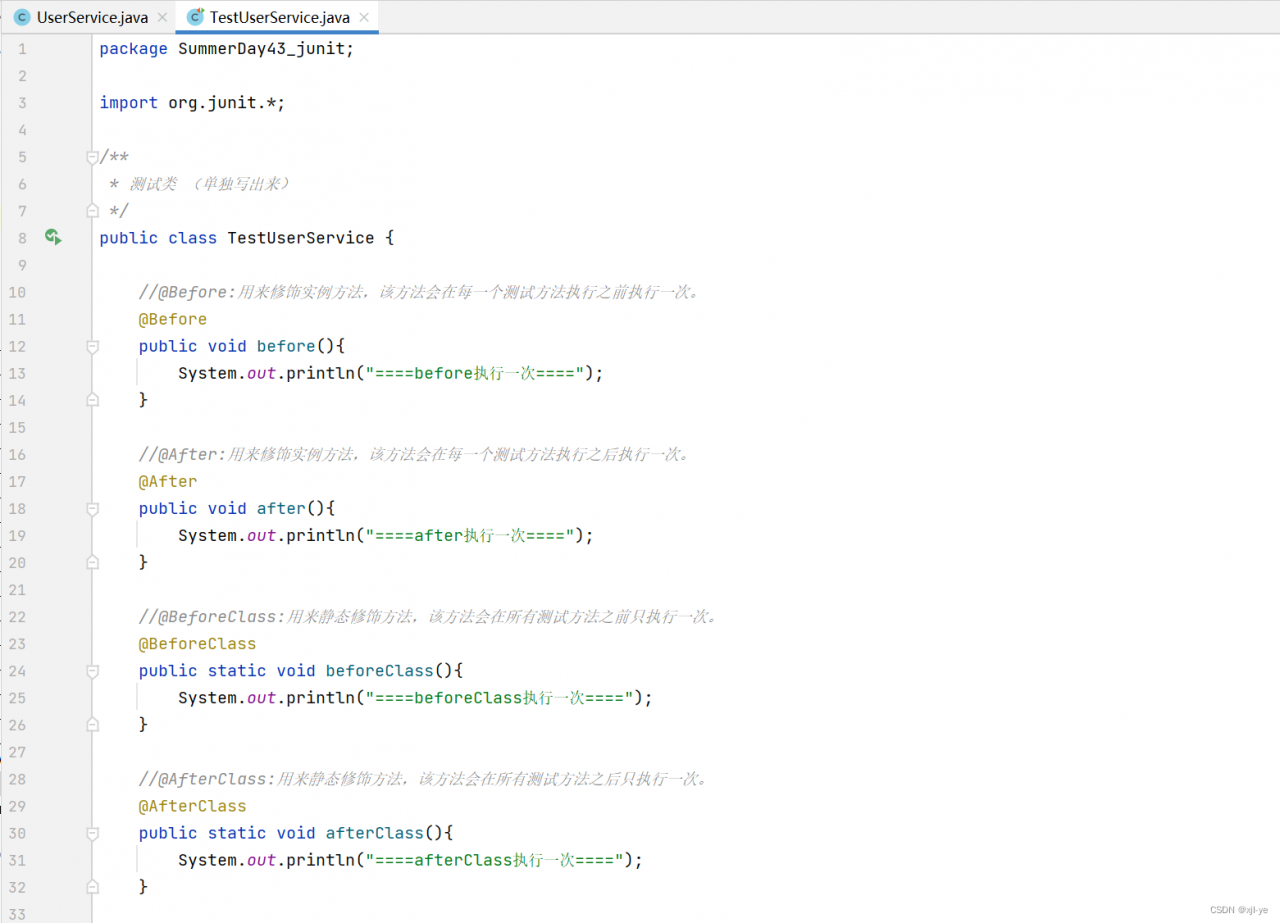1280x923 pixels.
Task: Collapse the afterClass() method fold at line 30
Action: (x=92, y=832)
